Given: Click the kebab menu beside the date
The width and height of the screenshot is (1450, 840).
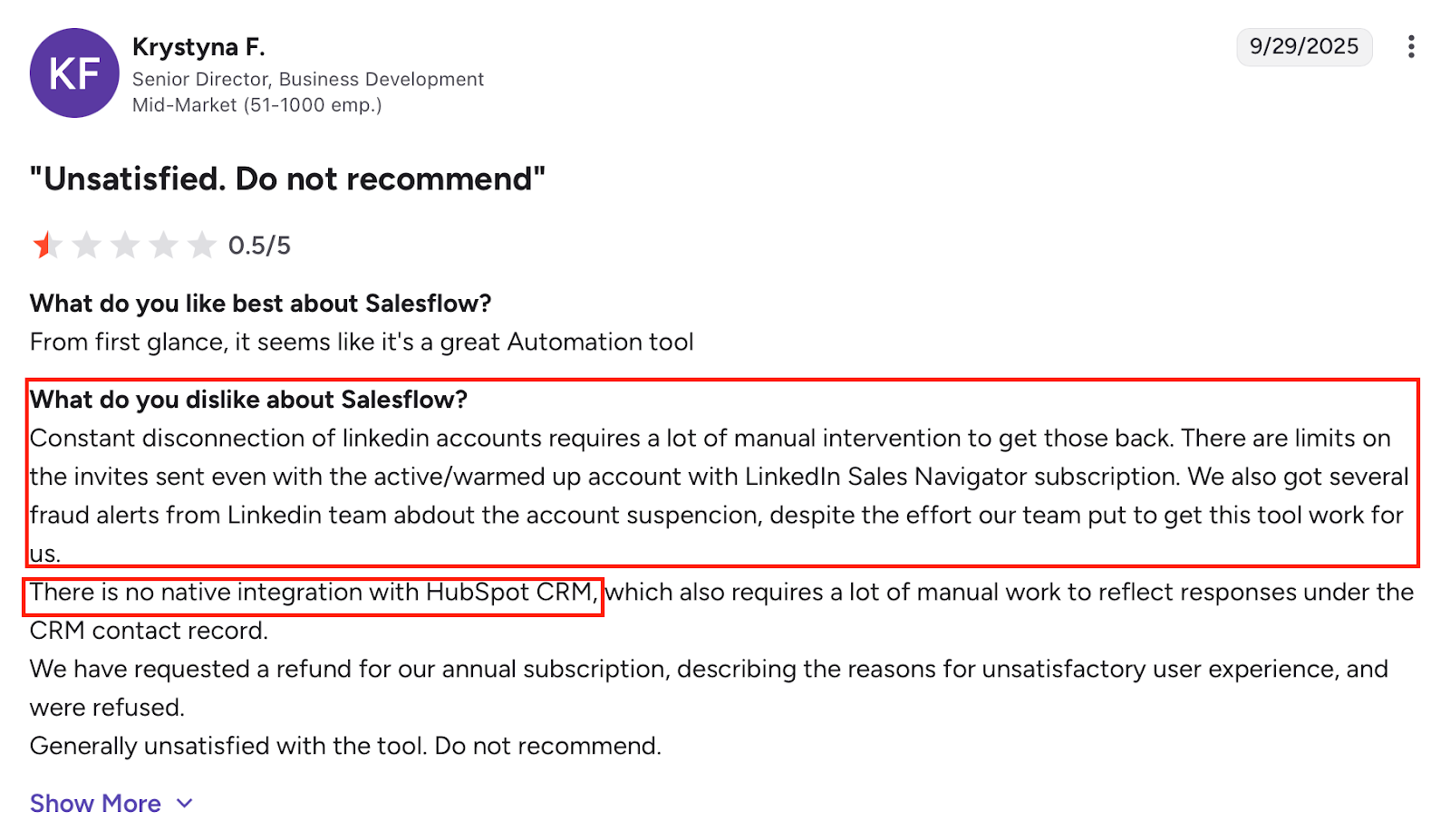Looking at the screenshot, I should tap(1411, 47).
